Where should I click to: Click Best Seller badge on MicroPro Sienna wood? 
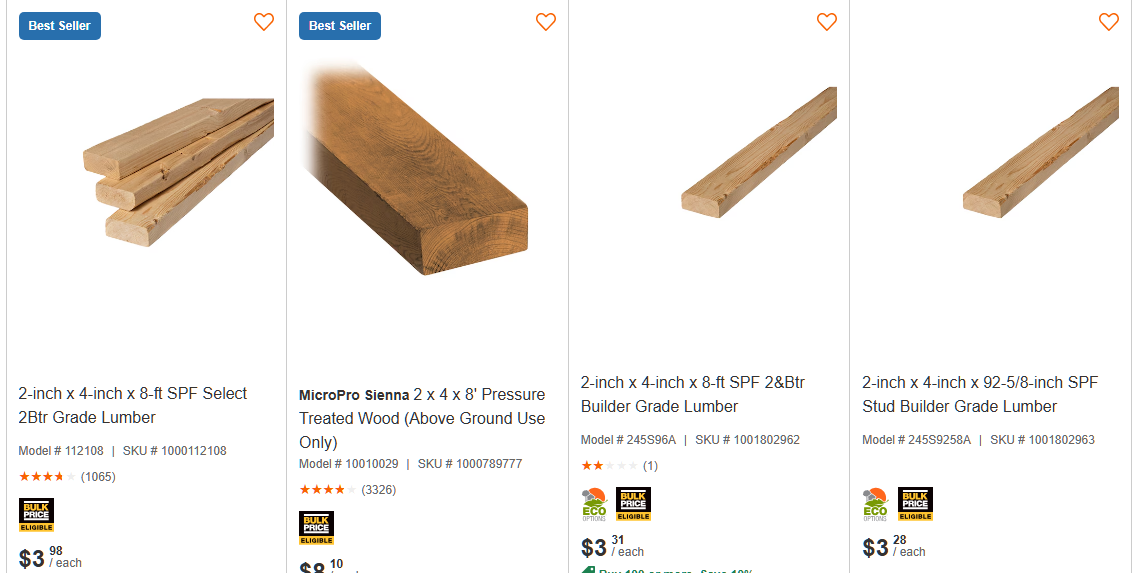coord(340,26)
